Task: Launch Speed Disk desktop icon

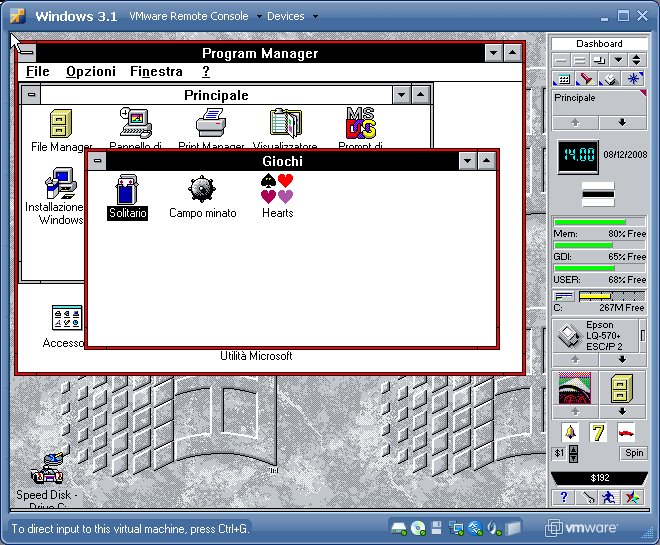Action: [x=46, y=468]
